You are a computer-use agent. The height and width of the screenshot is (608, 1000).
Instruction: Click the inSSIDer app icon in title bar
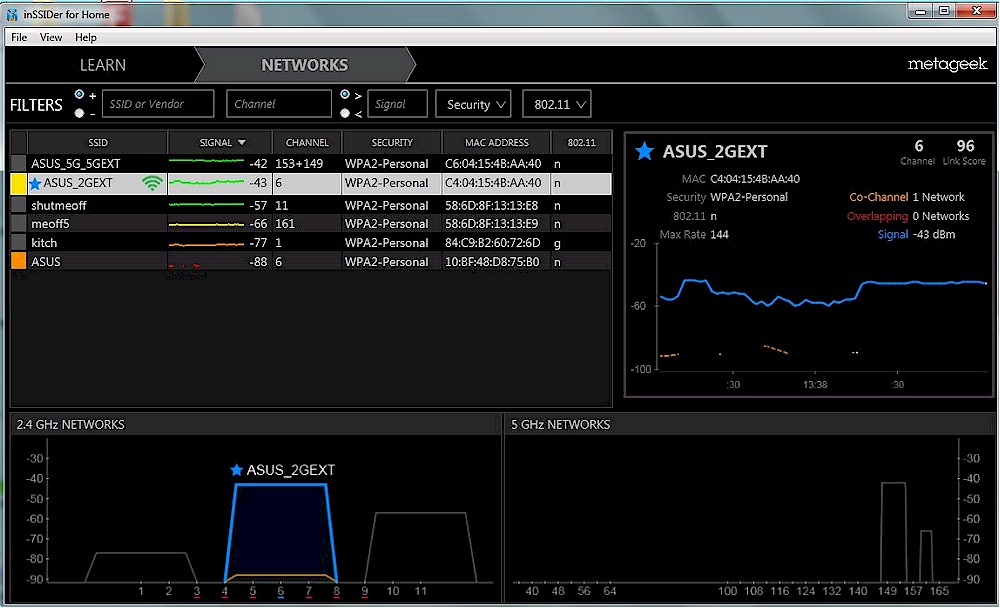point(11,14)
